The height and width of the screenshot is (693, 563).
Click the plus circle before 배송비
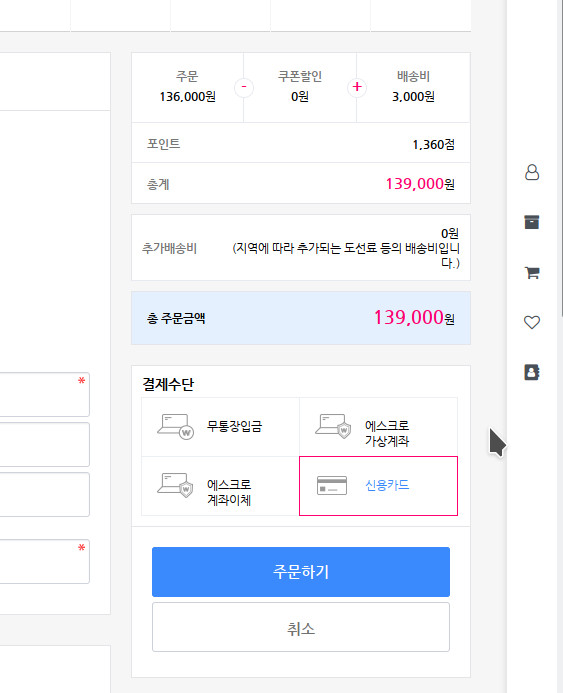click(x=357, y=87)
